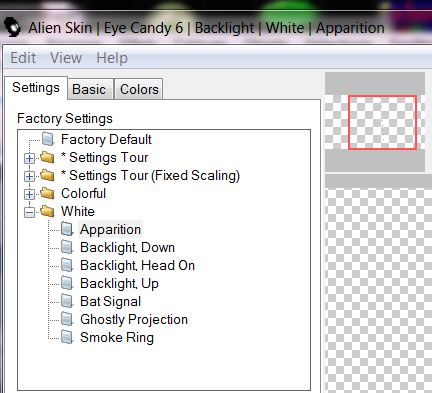Screen dimensions: 432x393
Task: Select * Settings Tour (Fixed Scaling) label
Action: [150, 175]
